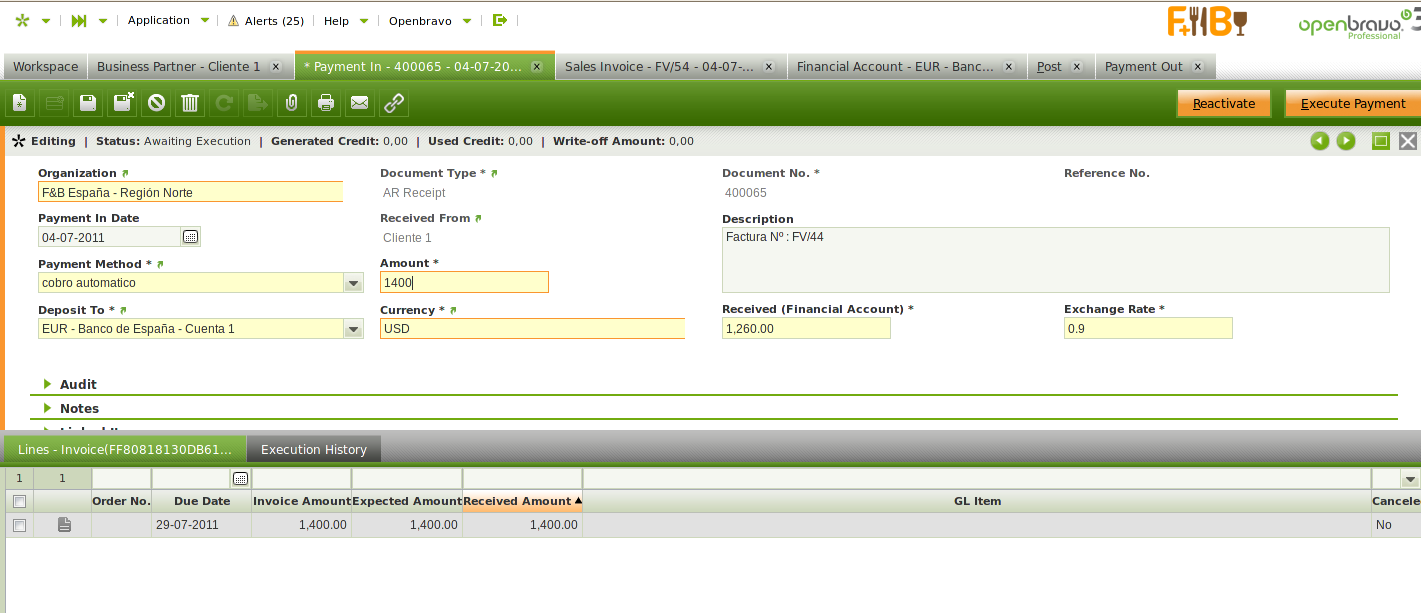Open the grid filter options dropdown arrow

(x=1410, y=479)
